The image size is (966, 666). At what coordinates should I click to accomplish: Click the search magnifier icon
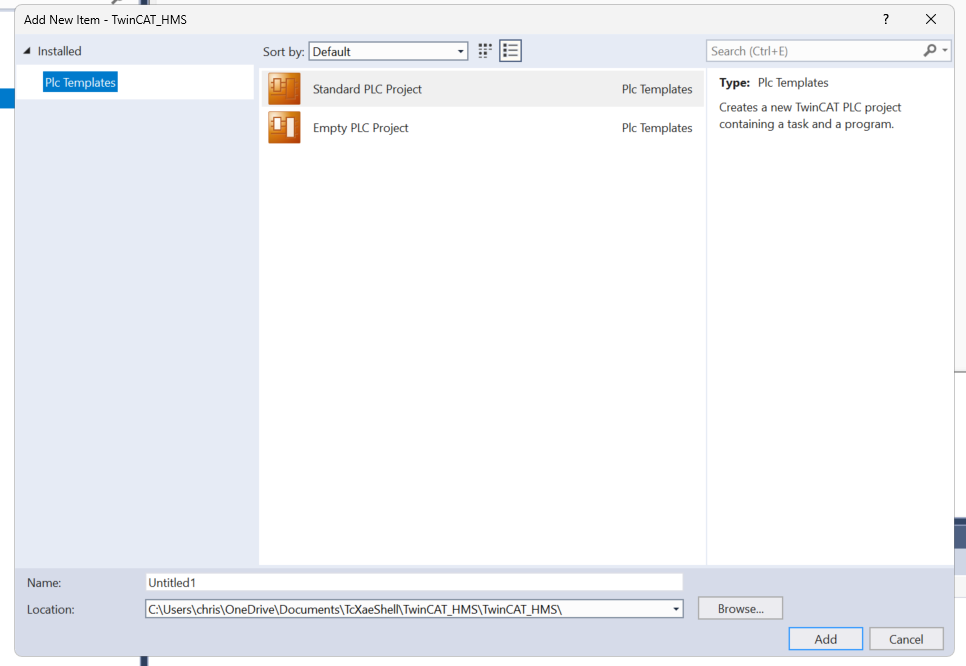930,51
